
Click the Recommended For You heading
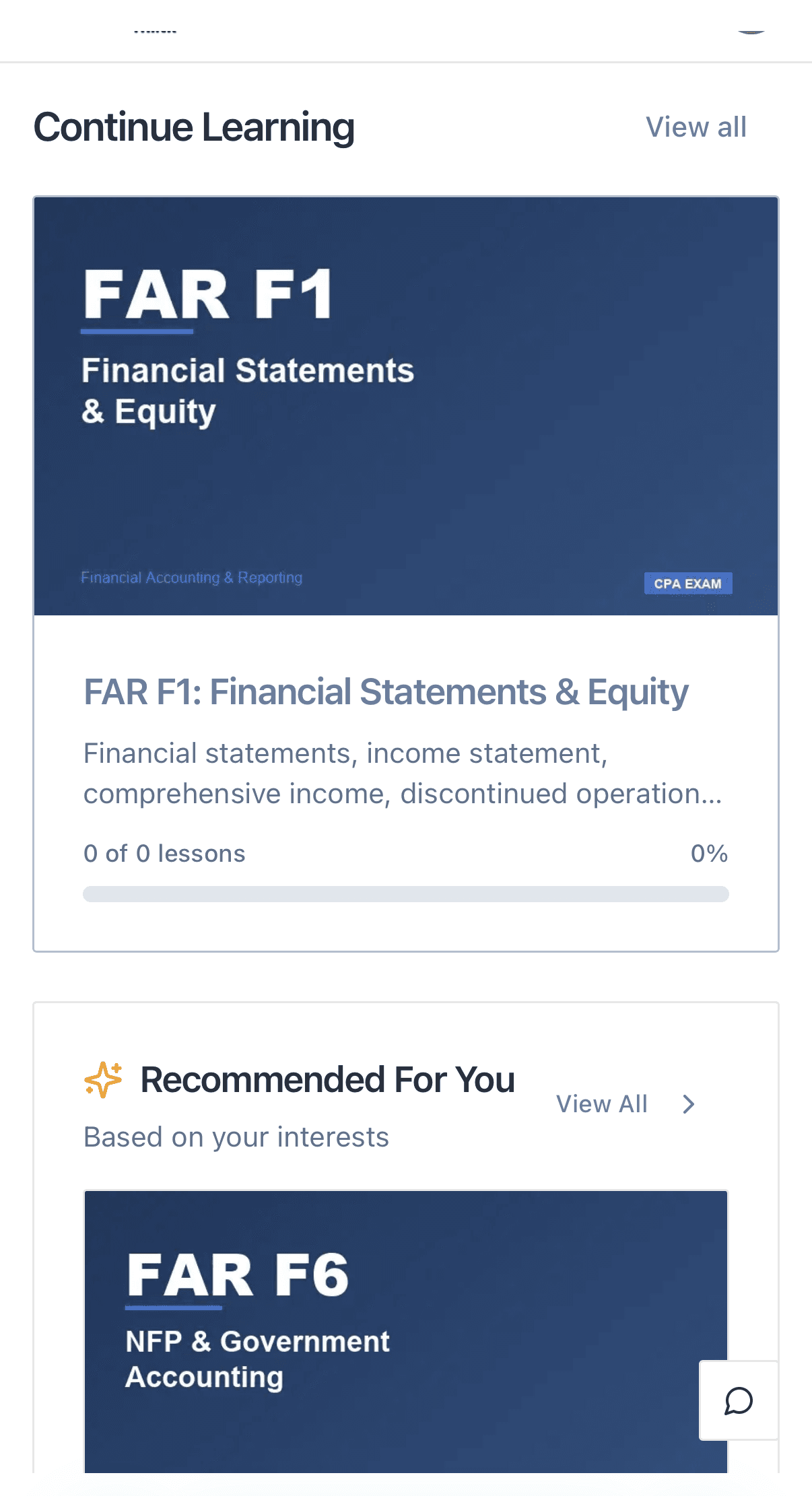point(327,1080)
